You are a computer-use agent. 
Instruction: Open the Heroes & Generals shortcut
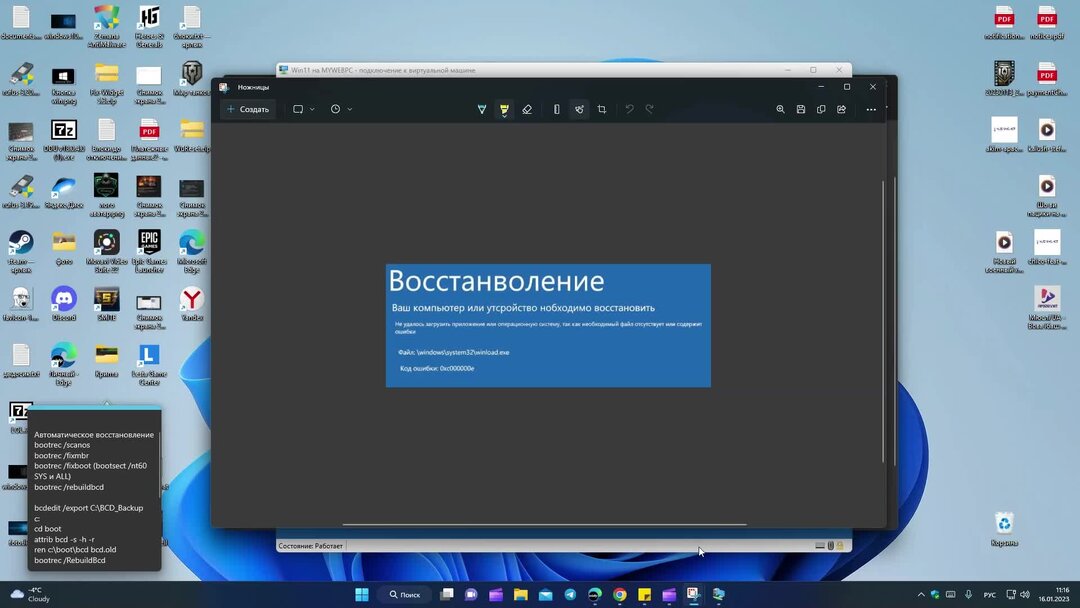tap(149, 26)
